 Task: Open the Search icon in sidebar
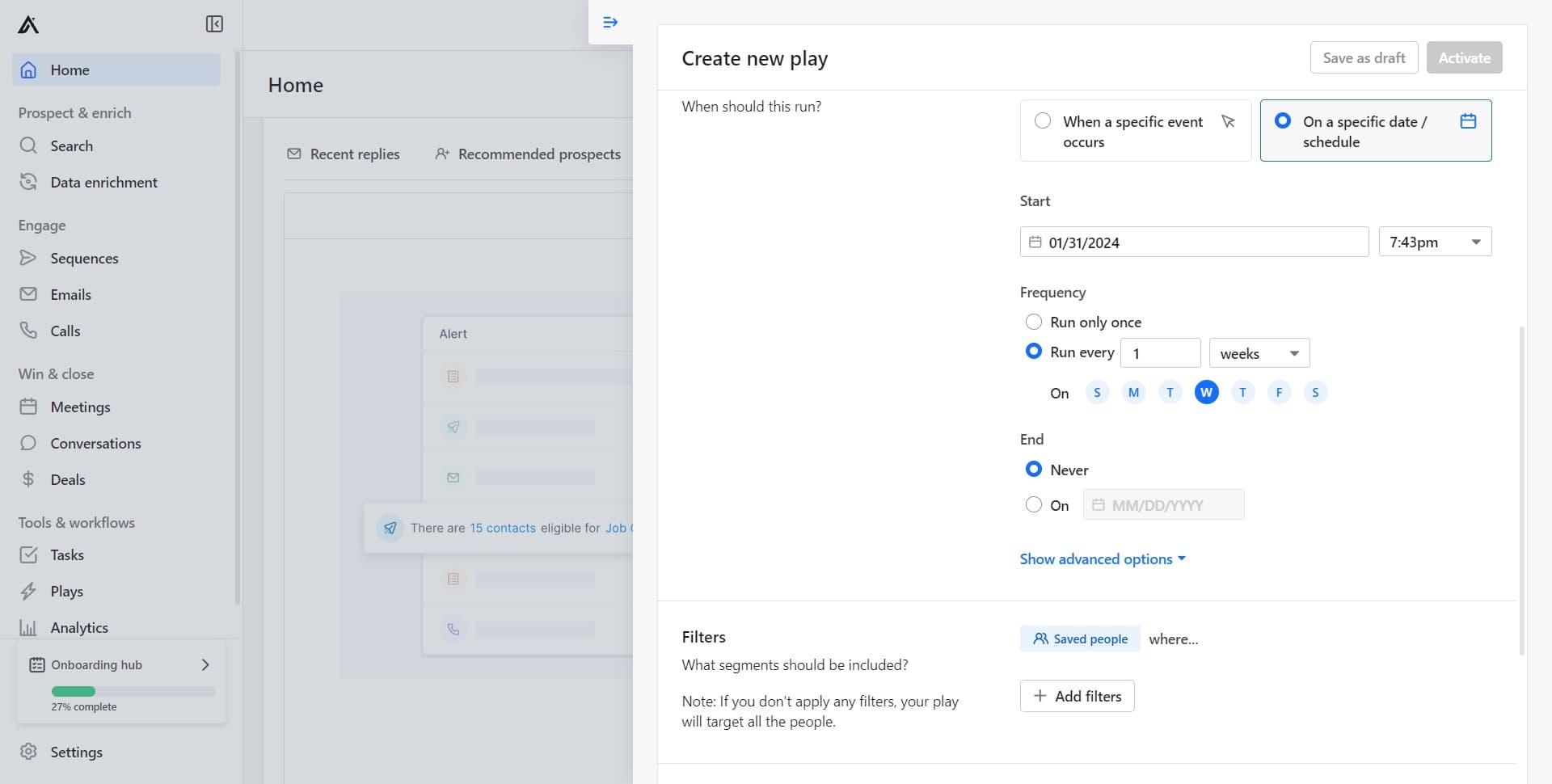28,145
